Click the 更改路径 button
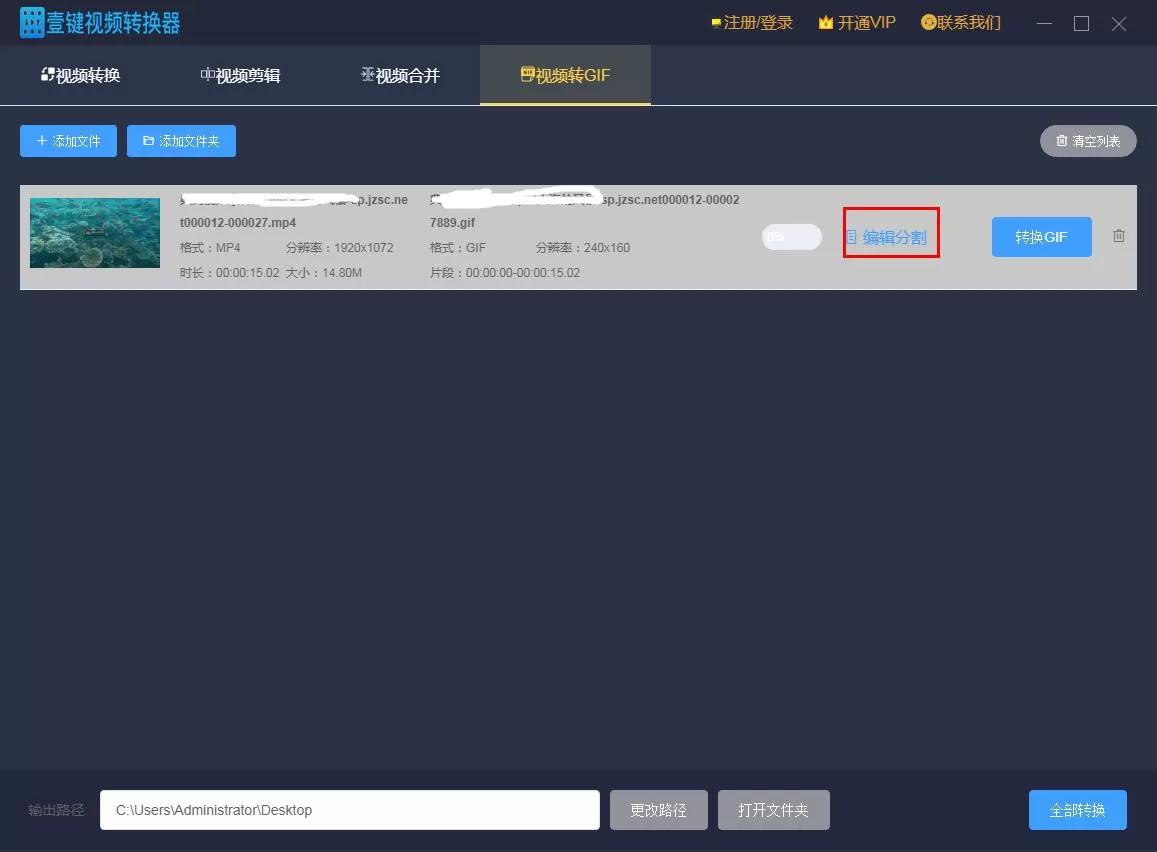This screenshot has height=852, width=1157. tap(658, 810)
